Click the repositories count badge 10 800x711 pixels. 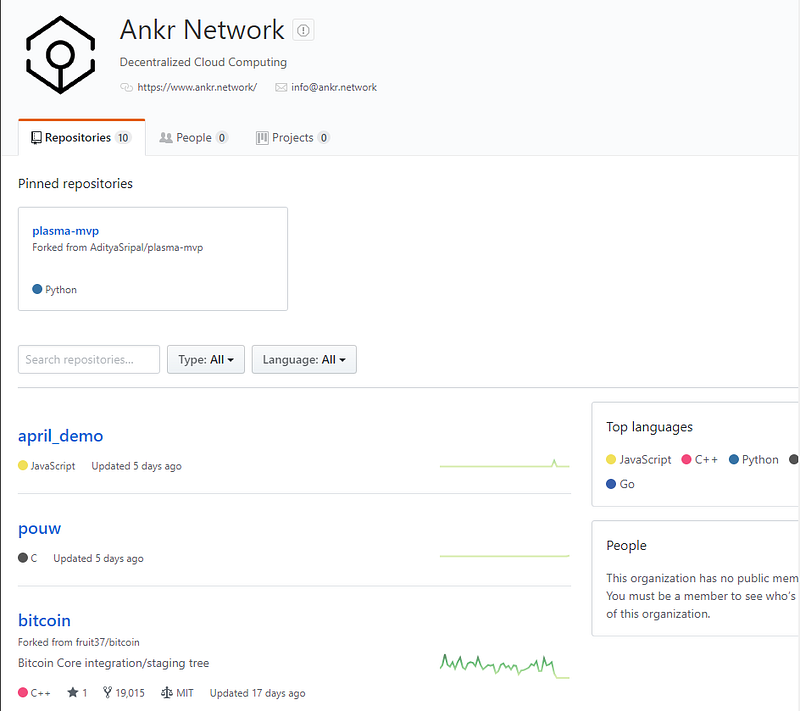click(123, 138)
